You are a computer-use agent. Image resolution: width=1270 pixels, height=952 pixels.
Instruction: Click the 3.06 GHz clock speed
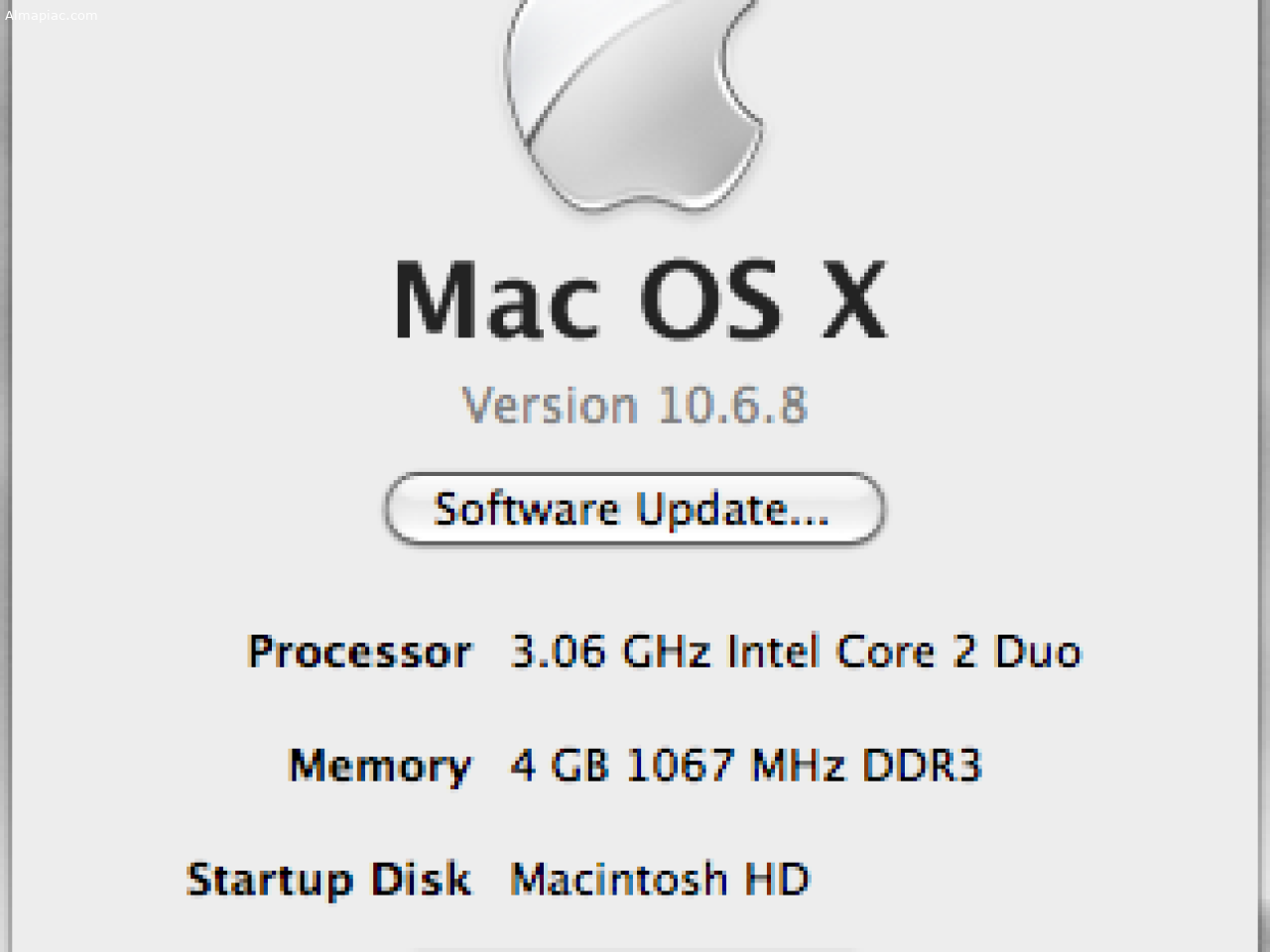[610, 652]
